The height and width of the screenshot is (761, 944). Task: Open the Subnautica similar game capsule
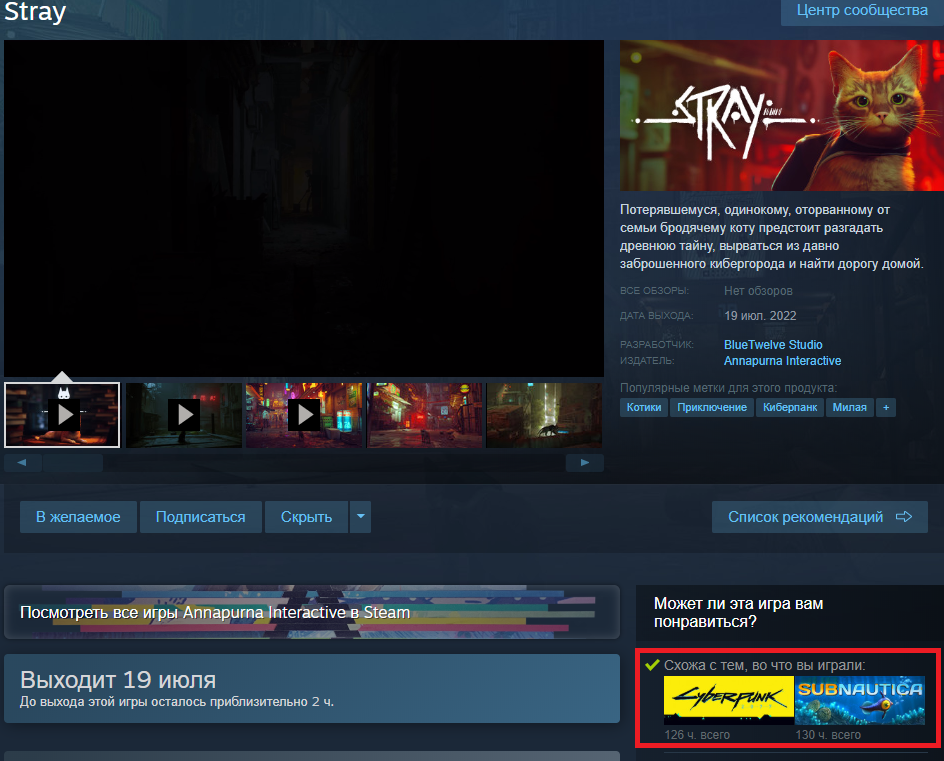(x=860, y=700)
